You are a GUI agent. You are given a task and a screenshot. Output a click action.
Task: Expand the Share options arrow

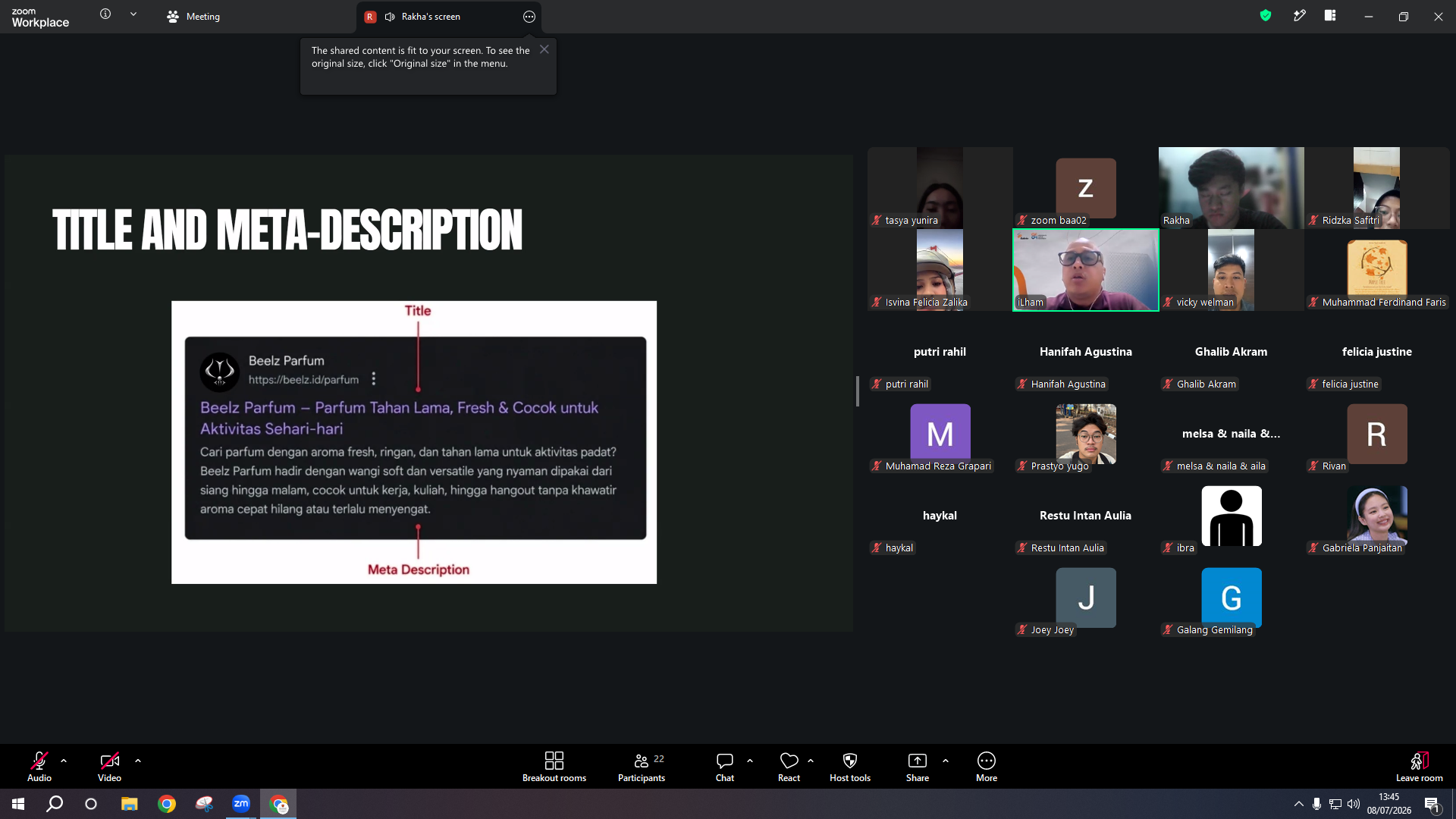(946, 760)
